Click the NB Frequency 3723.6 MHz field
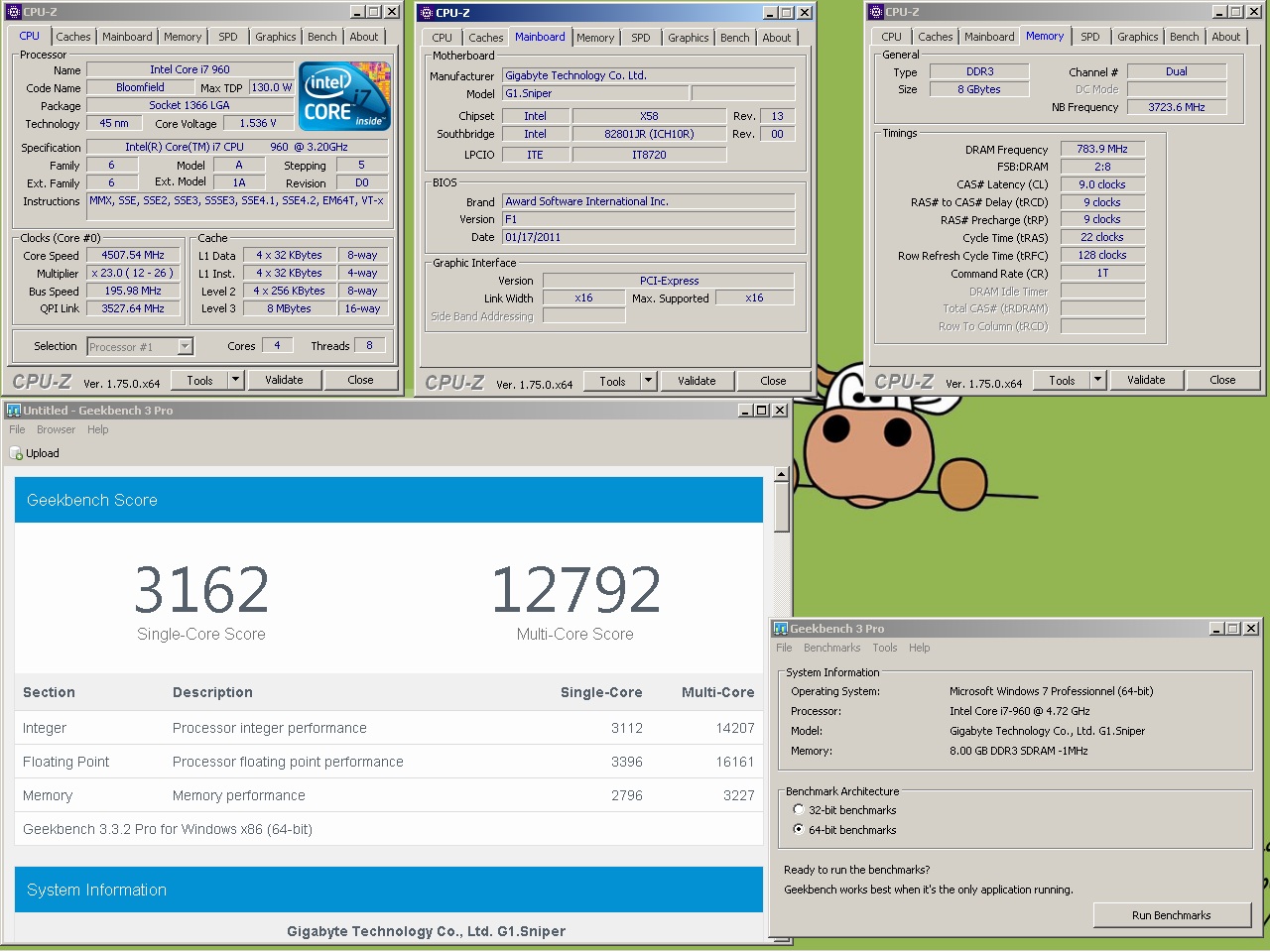 [x=1177, y=107]
